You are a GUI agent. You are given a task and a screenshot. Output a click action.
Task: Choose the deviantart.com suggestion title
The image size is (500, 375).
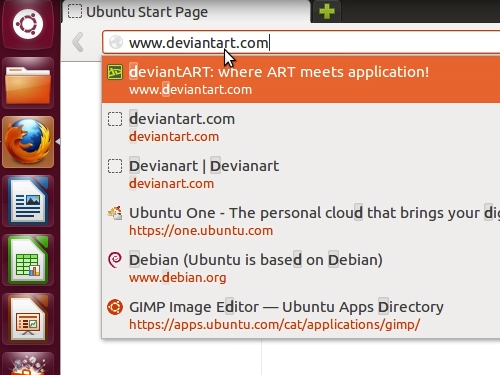(x=182, y=119)
